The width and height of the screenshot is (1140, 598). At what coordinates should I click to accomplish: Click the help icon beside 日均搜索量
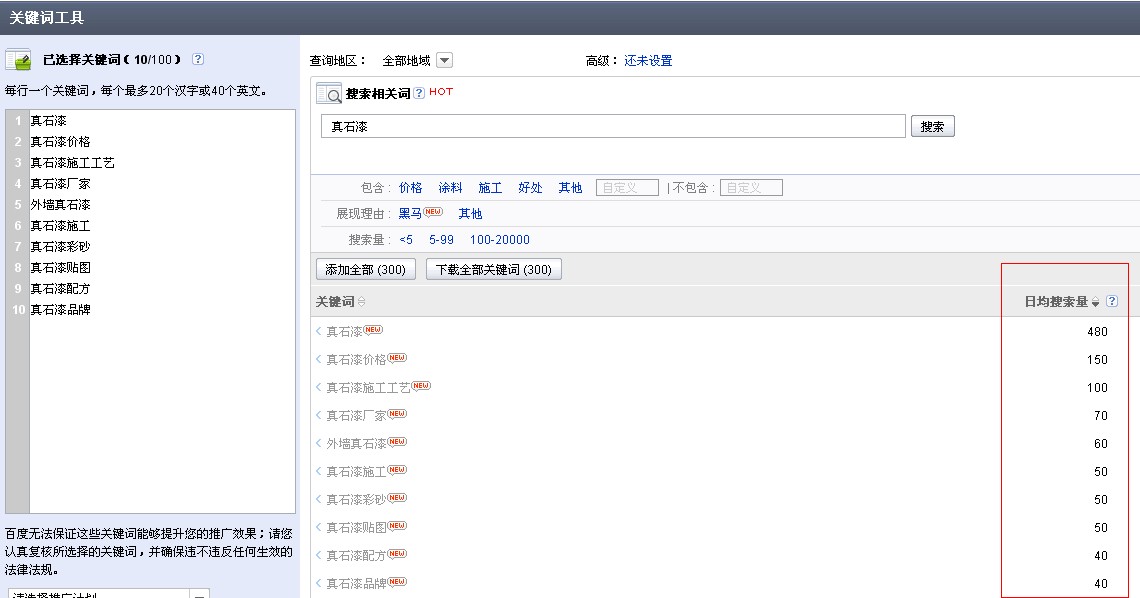(1114, 300)
